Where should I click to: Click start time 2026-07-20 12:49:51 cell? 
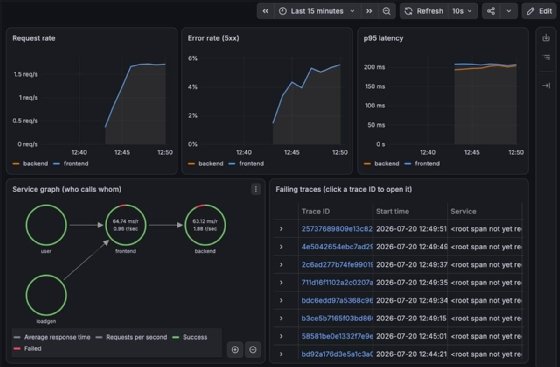point(411,229)
